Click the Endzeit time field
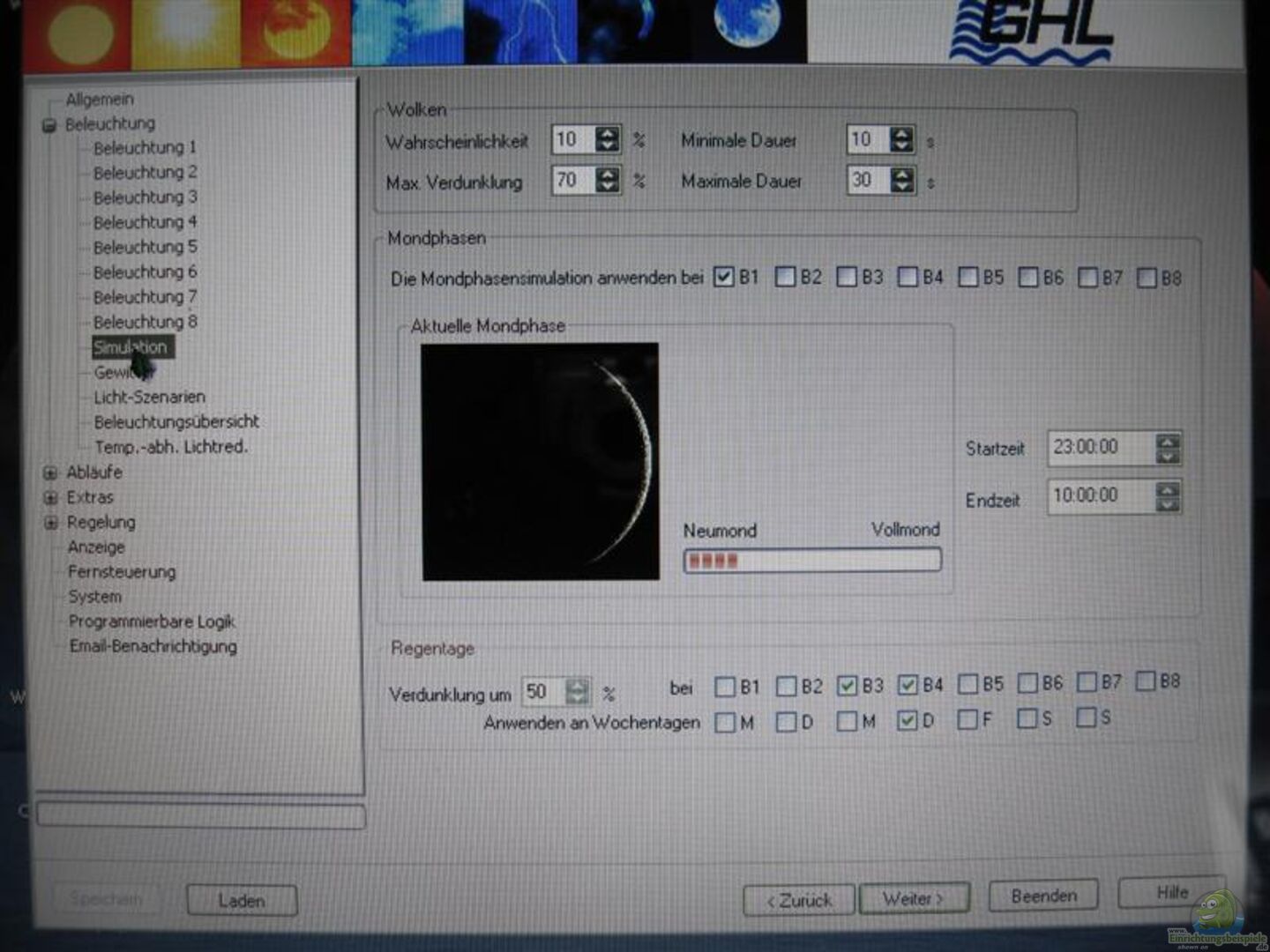 point(1101,496)
